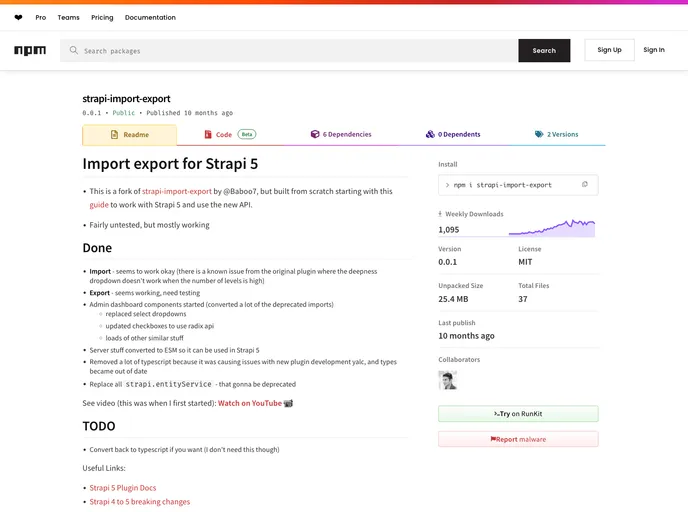Open Strapi 4 to 5 breaking changes link
This screenshot has width=688, height=512.
coord(140,502)
